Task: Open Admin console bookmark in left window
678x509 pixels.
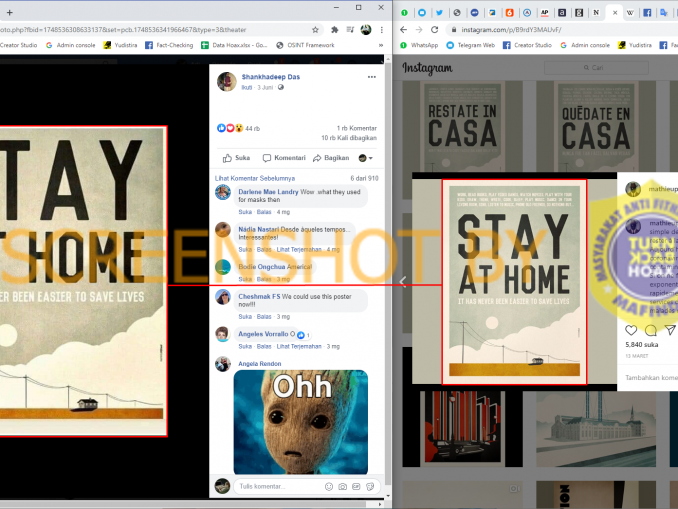Action: coord(70,45)
